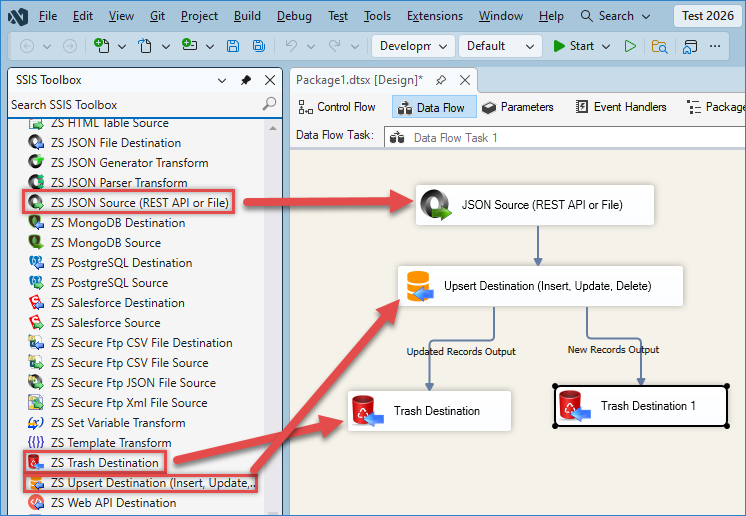Click the Save file toolbar icon

pyautogui.click(x=233, y=46)
